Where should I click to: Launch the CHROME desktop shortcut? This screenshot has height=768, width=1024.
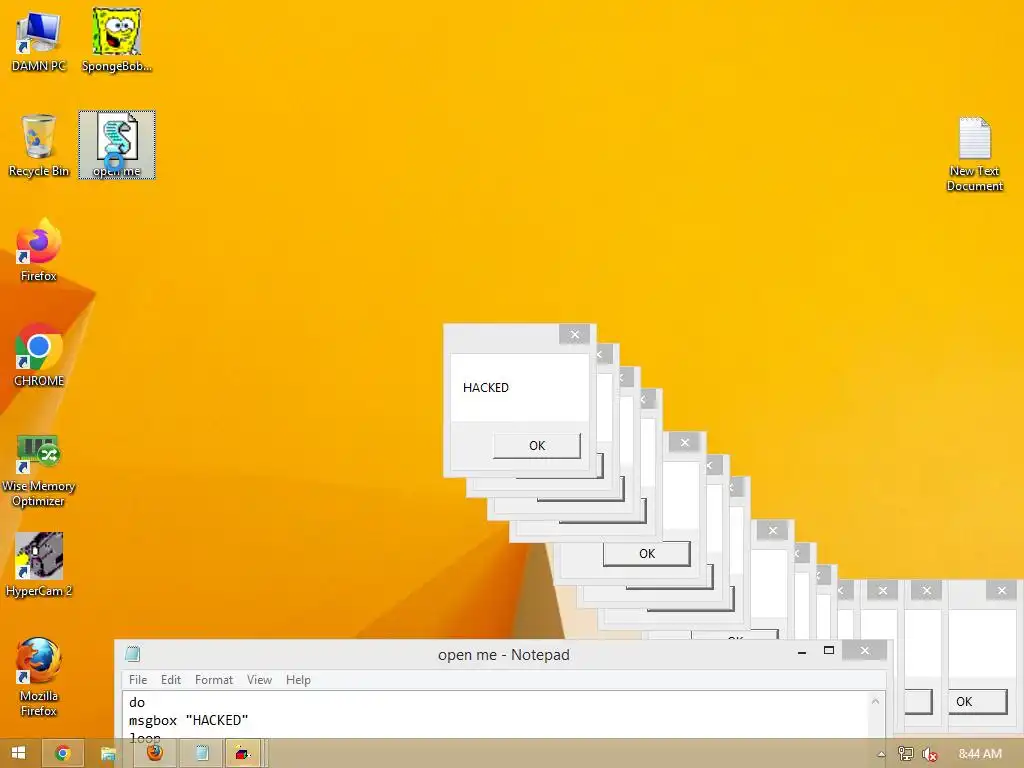[x=39, y=355]
